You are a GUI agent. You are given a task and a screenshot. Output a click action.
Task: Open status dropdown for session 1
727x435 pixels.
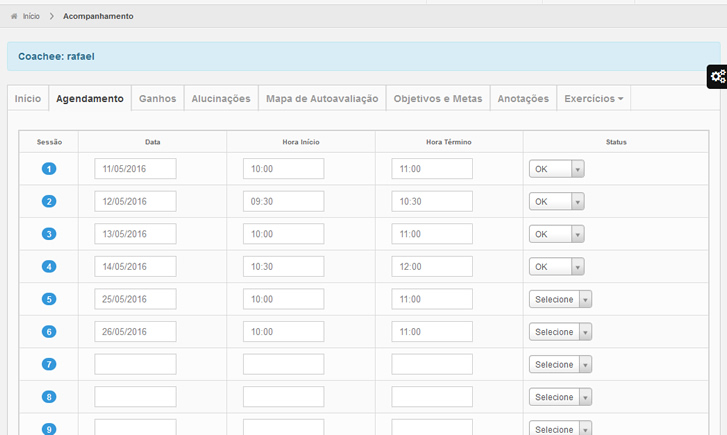556,169
